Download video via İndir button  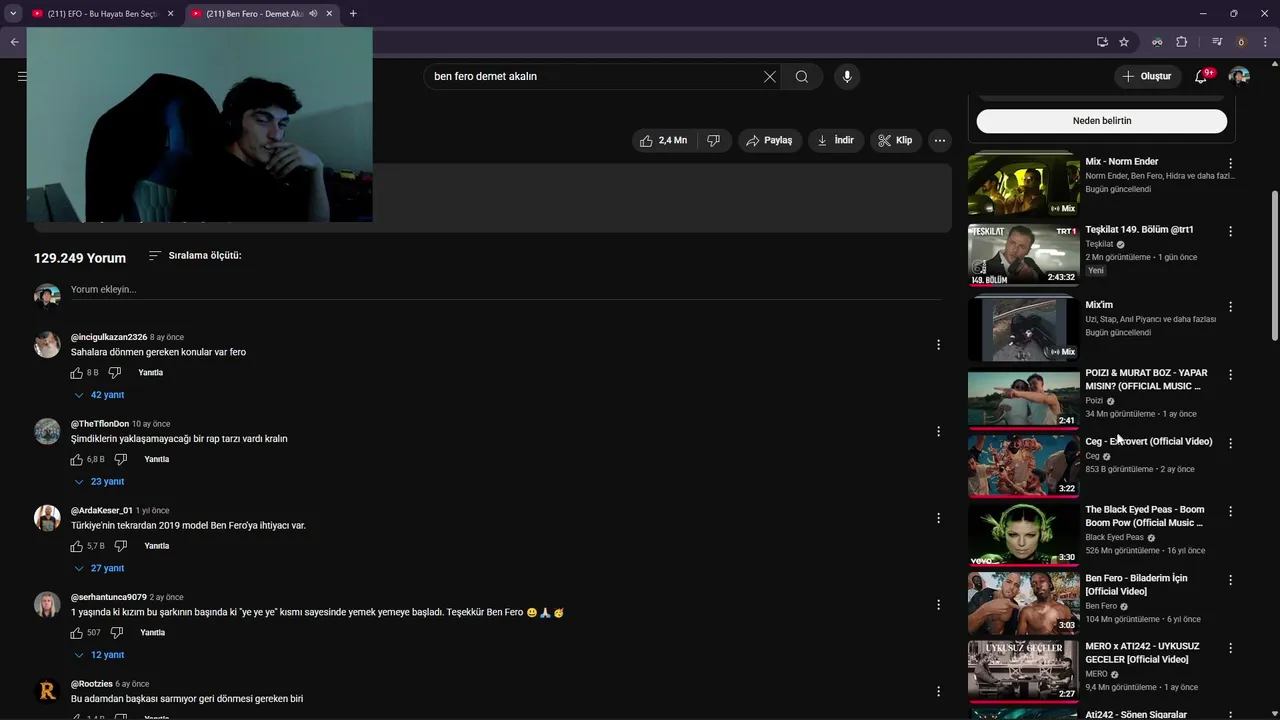tap(836, 141)
